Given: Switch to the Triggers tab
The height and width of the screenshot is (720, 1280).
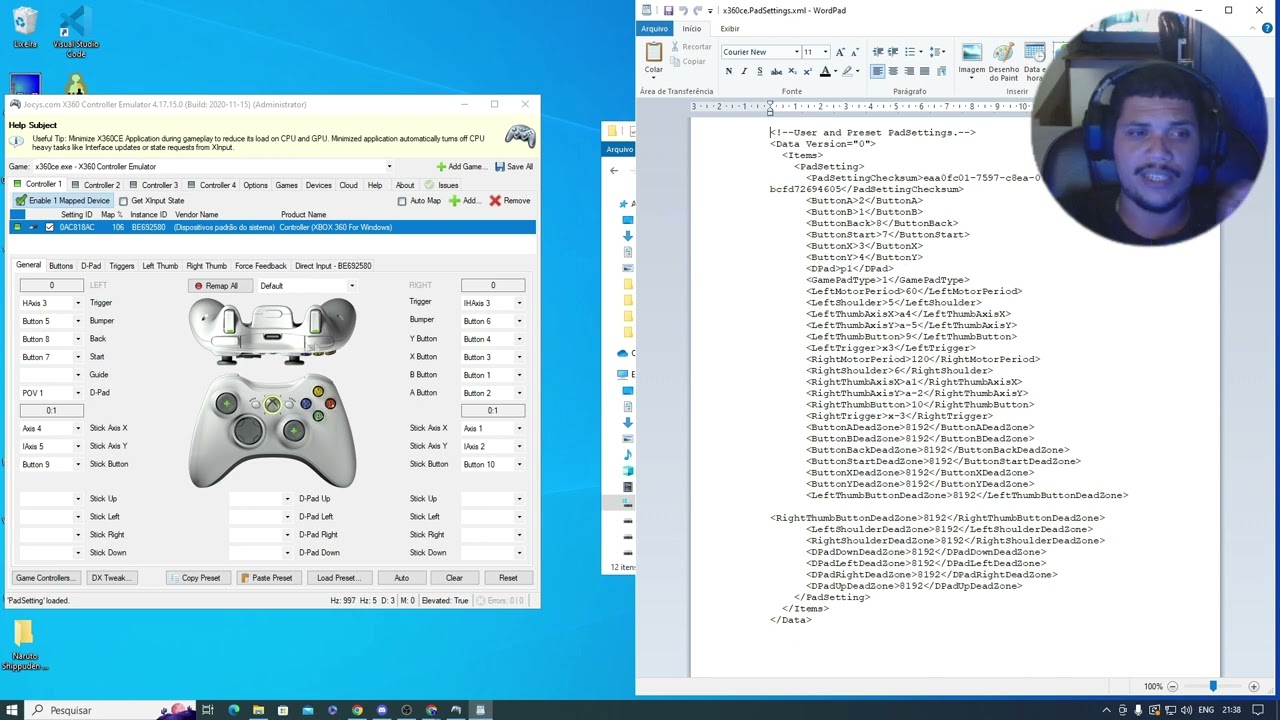Looking at the screenshot, I should click(122, 266).
